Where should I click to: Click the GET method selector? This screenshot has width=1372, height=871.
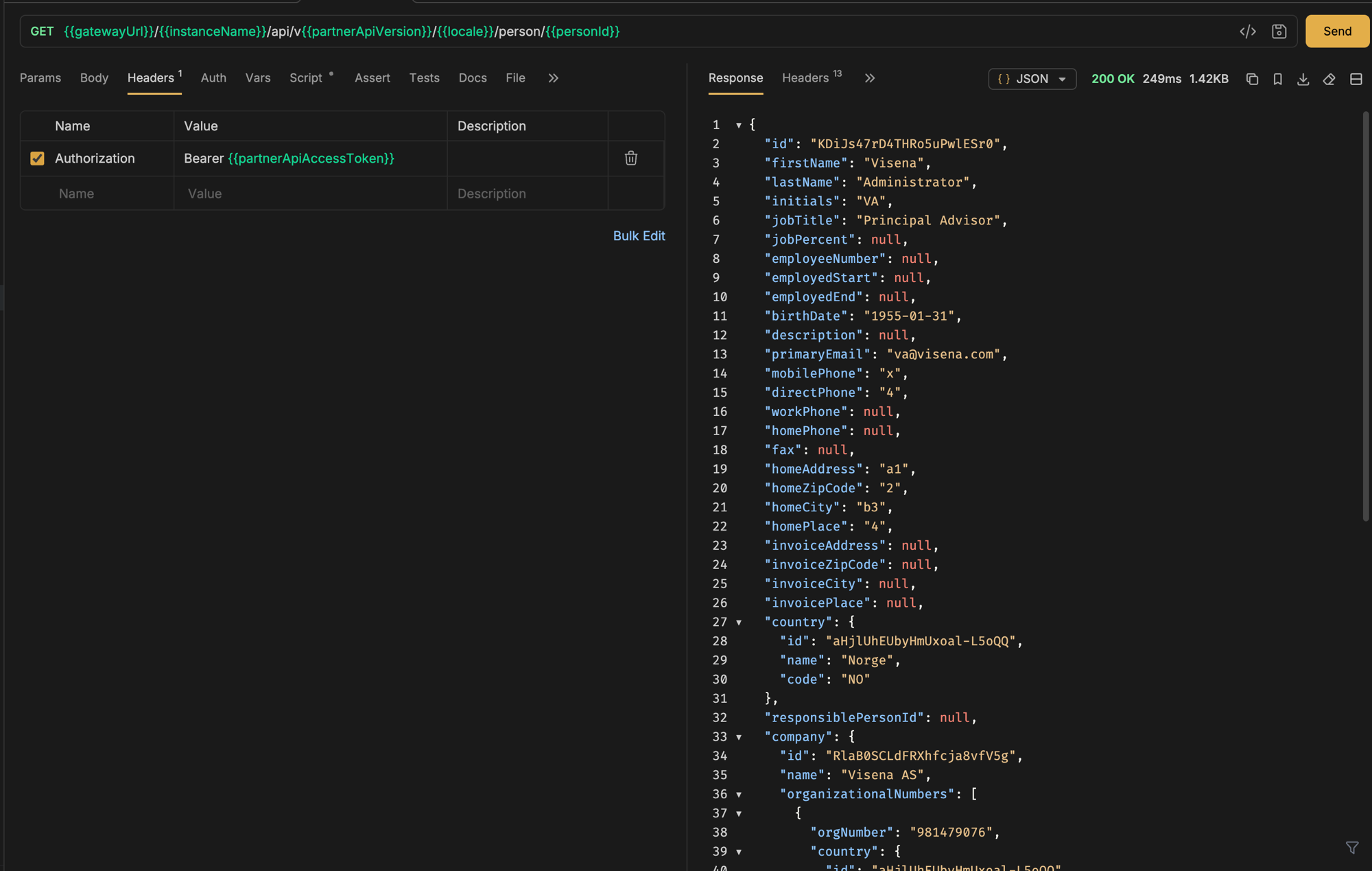tap(42, 32)
